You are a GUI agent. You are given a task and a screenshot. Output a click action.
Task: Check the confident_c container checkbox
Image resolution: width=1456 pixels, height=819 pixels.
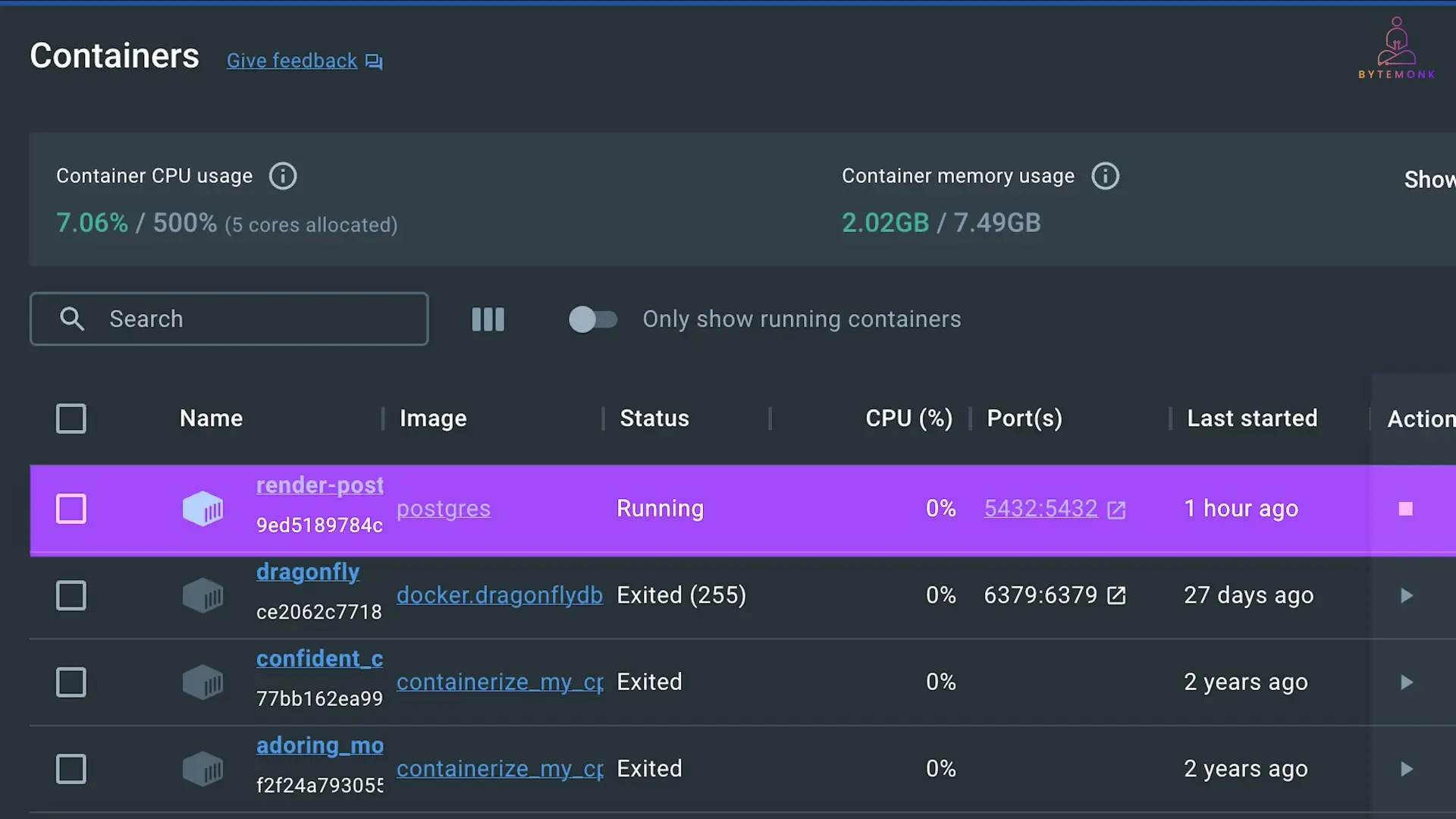(71, 682)
